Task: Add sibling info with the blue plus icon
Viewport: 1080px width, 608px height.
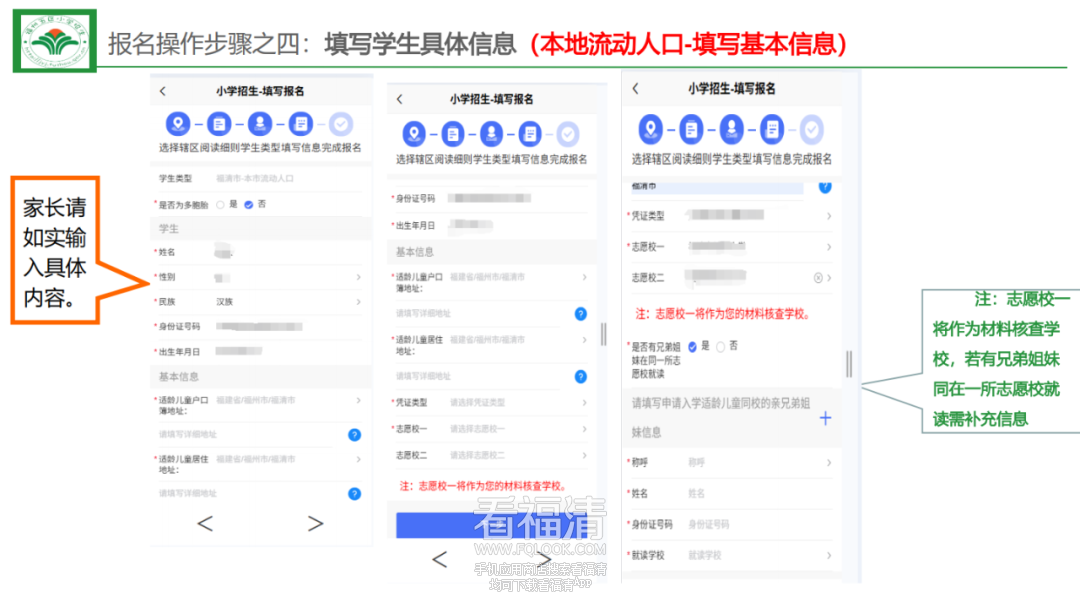Action: coord(825,418)
